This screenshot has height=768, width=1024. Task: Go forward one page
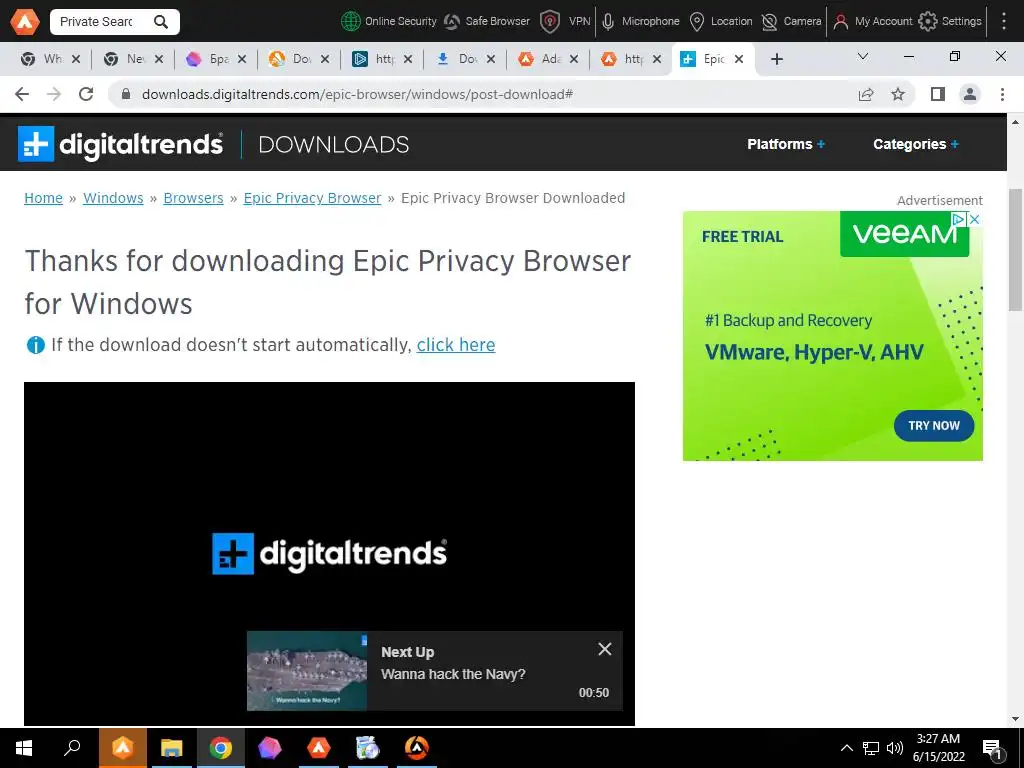pos(54,94)
